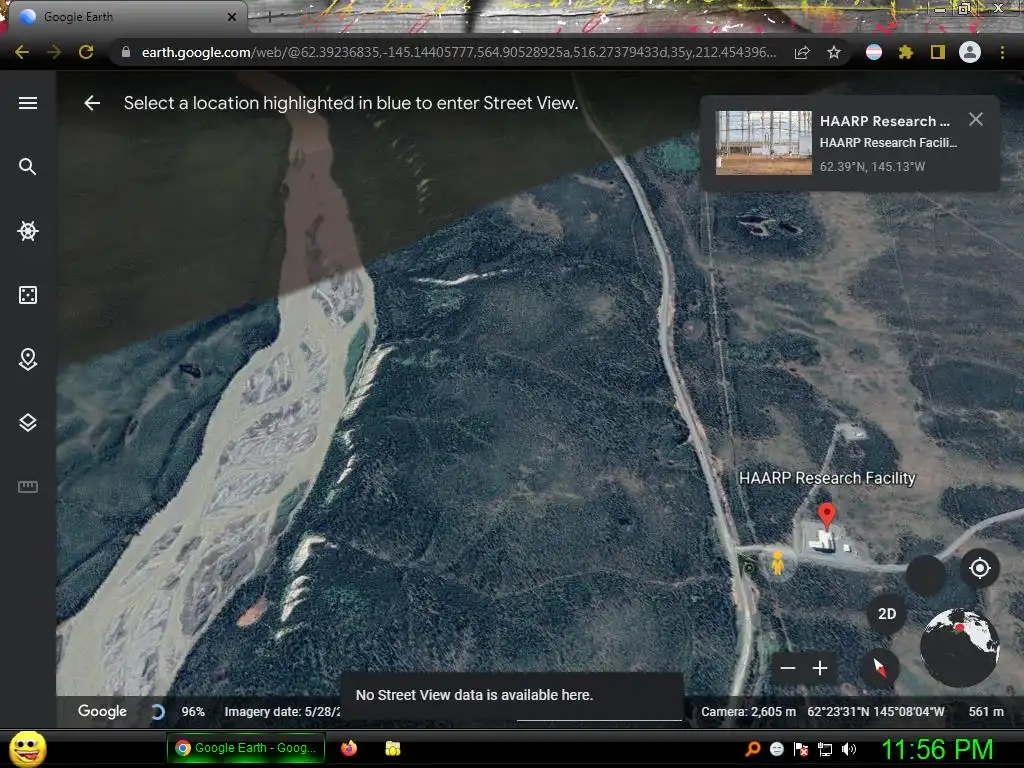Select the Measure distance ruler tool

(x=27, y=487)
